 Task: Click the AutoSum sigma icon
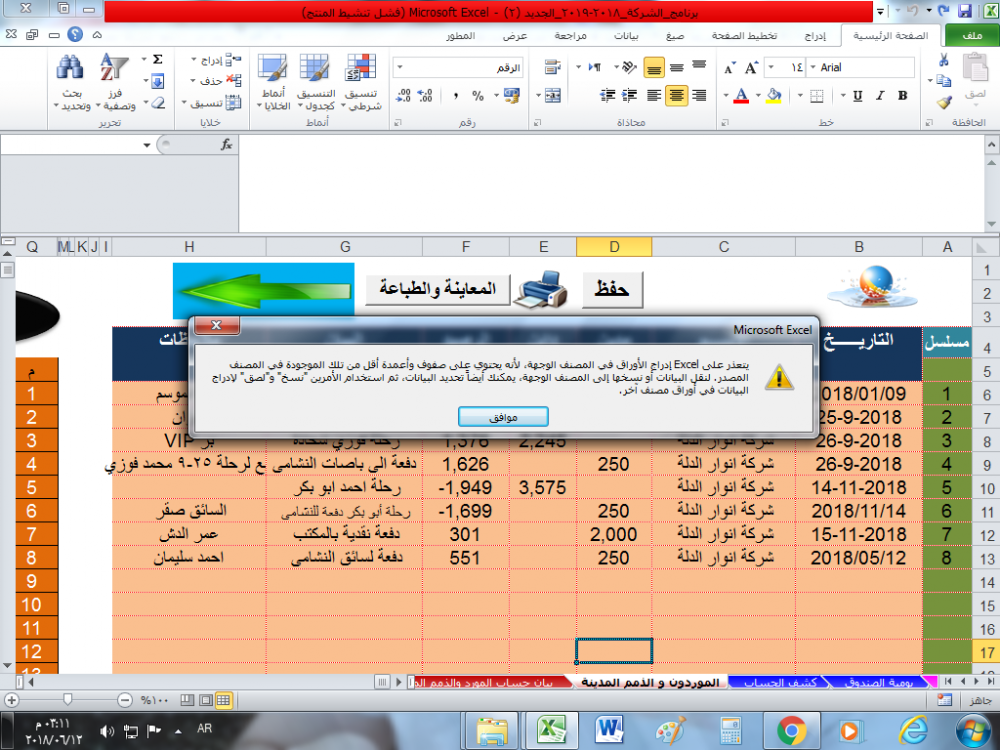(158, 60)
